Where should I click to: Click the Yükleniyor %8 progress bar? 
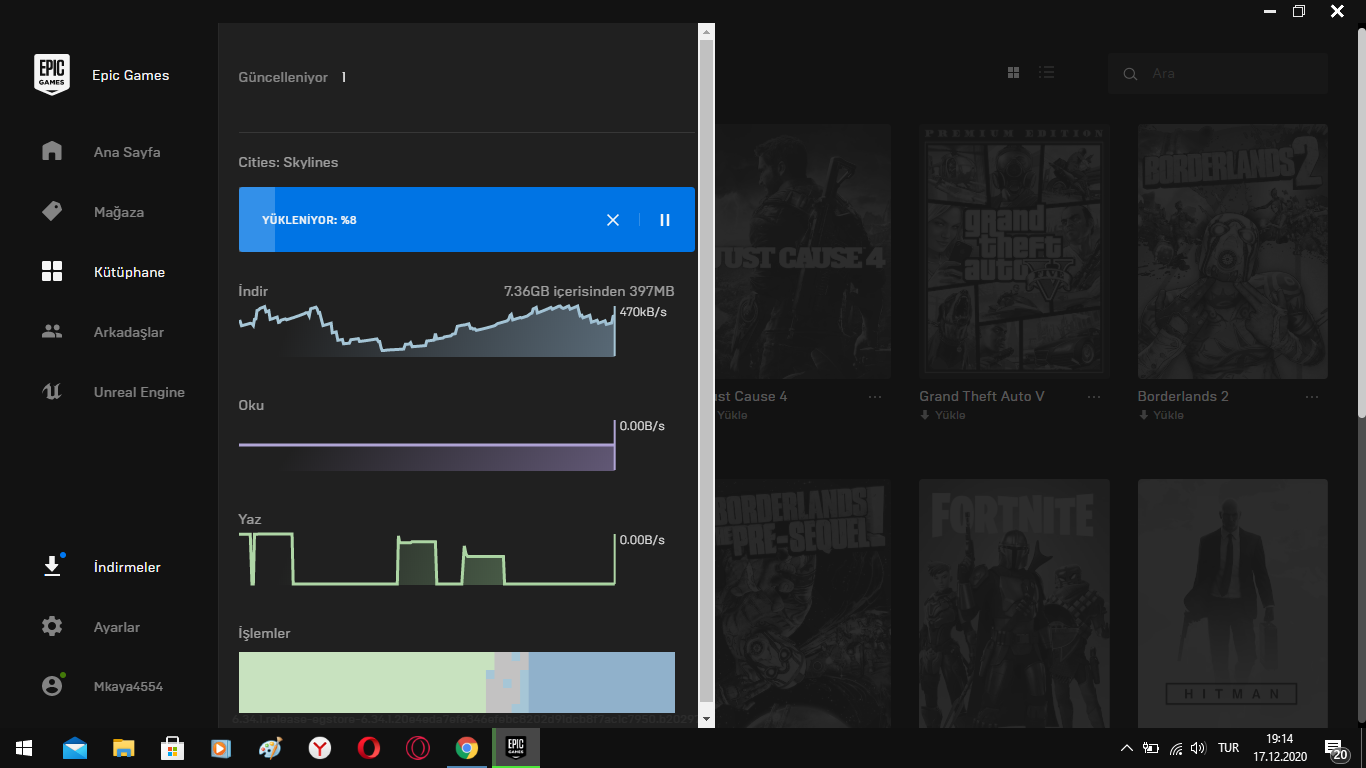pyautogui.click(x=466, y=220)
